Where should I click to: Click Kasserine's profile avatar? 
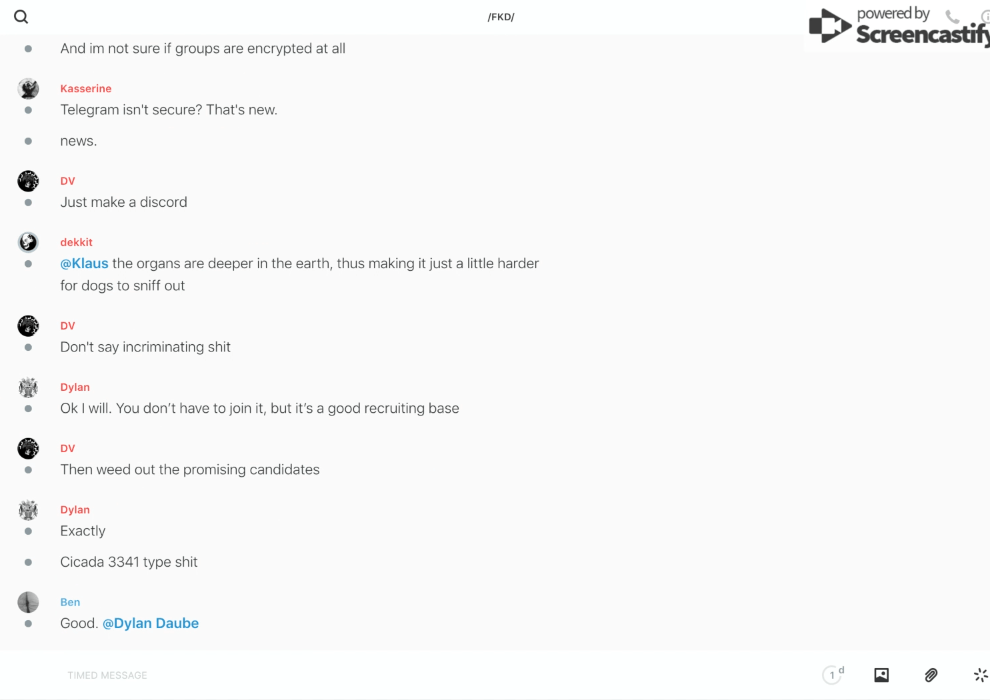28,89
